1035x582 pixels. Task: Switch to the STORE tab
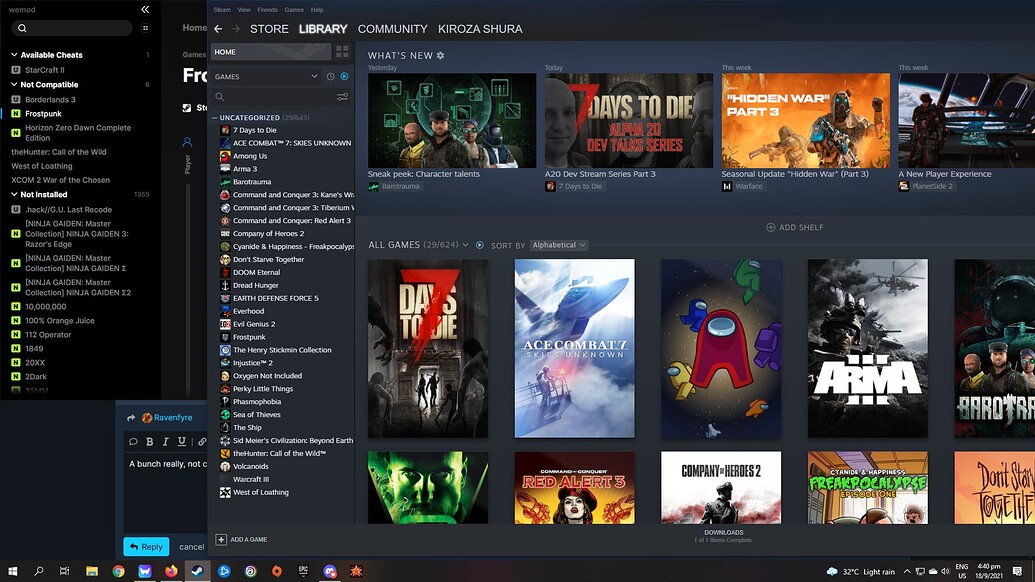point(268,29)
